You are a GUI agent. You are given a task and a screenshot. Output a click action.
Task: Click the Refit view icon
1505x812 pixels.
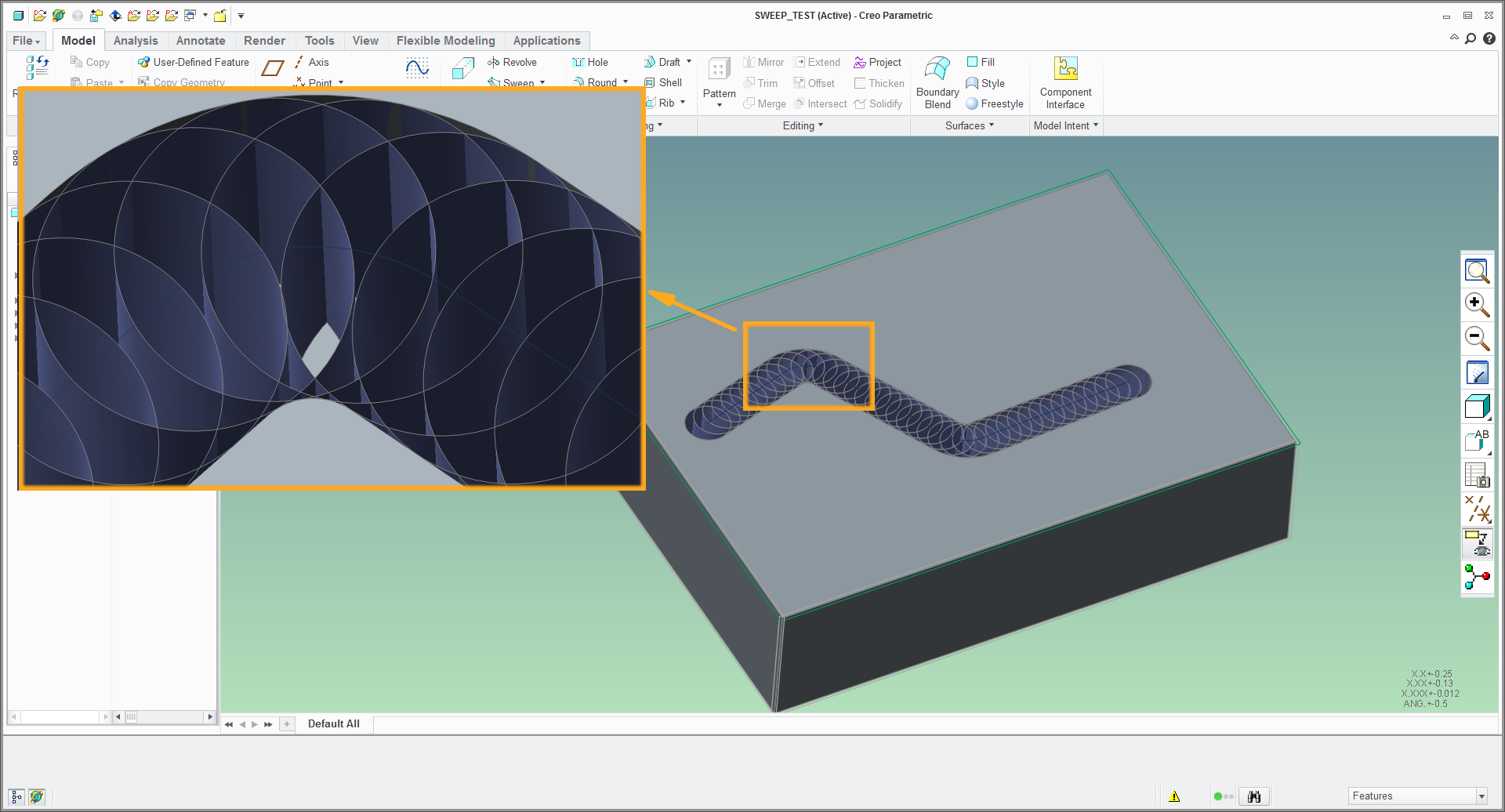pos(1477,271)
